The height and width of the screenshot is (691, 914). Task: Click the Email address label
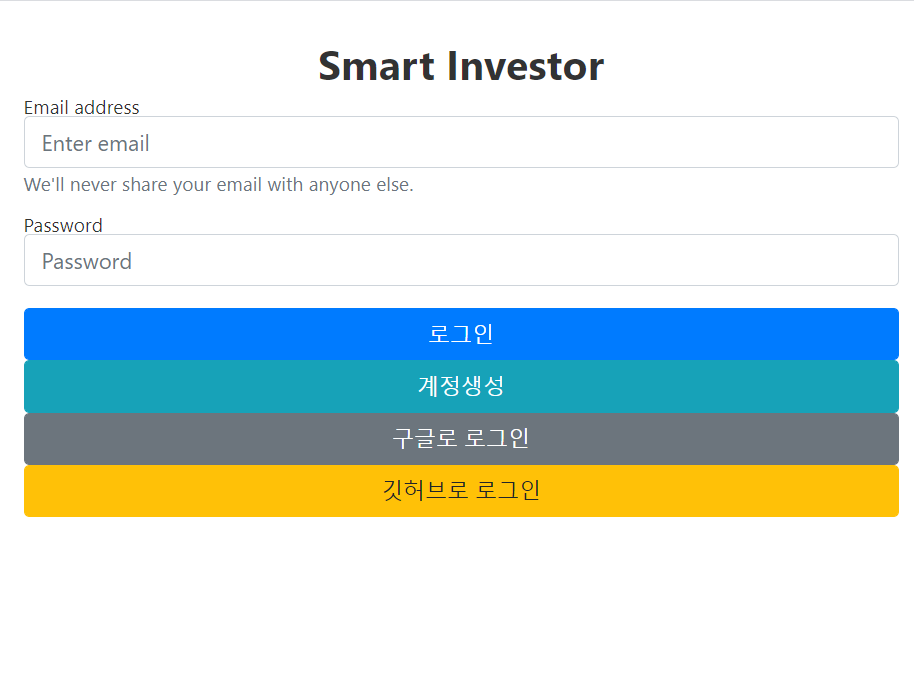pos(82,107)
